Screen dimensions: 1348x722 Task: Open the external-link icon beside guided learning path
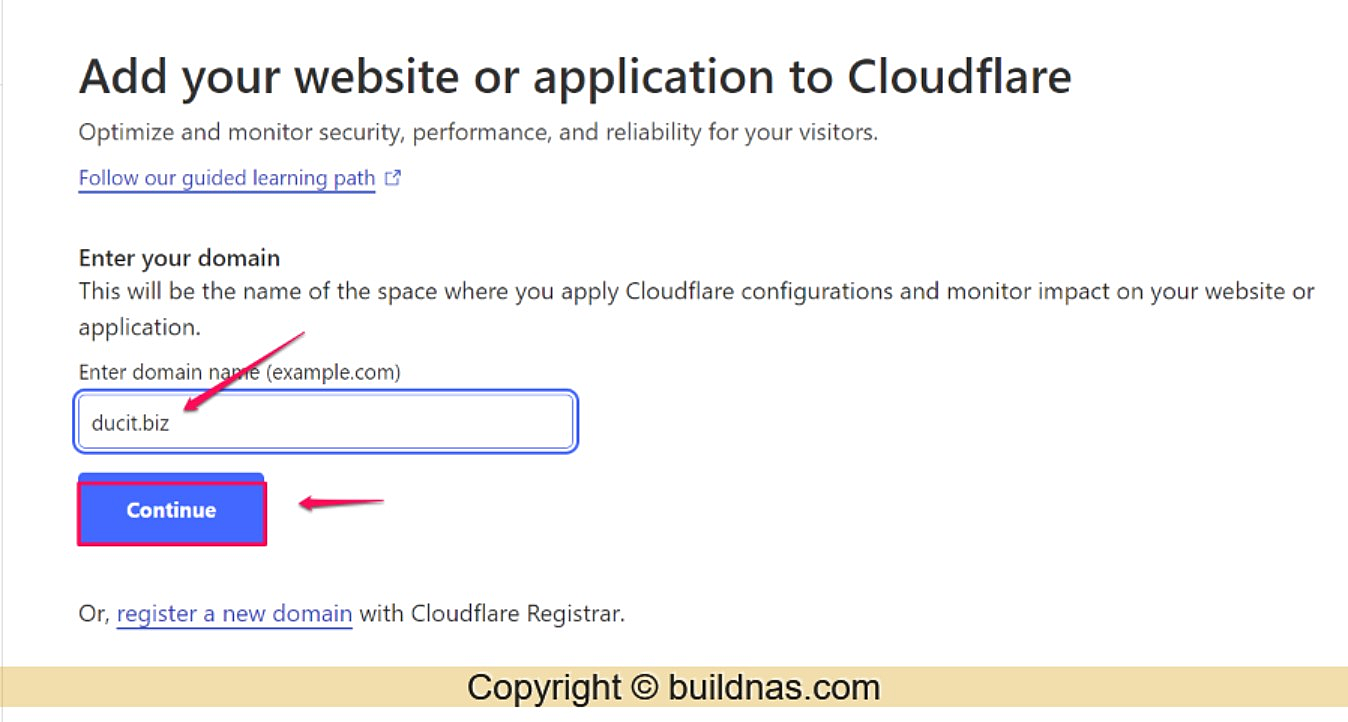[393, 178]
